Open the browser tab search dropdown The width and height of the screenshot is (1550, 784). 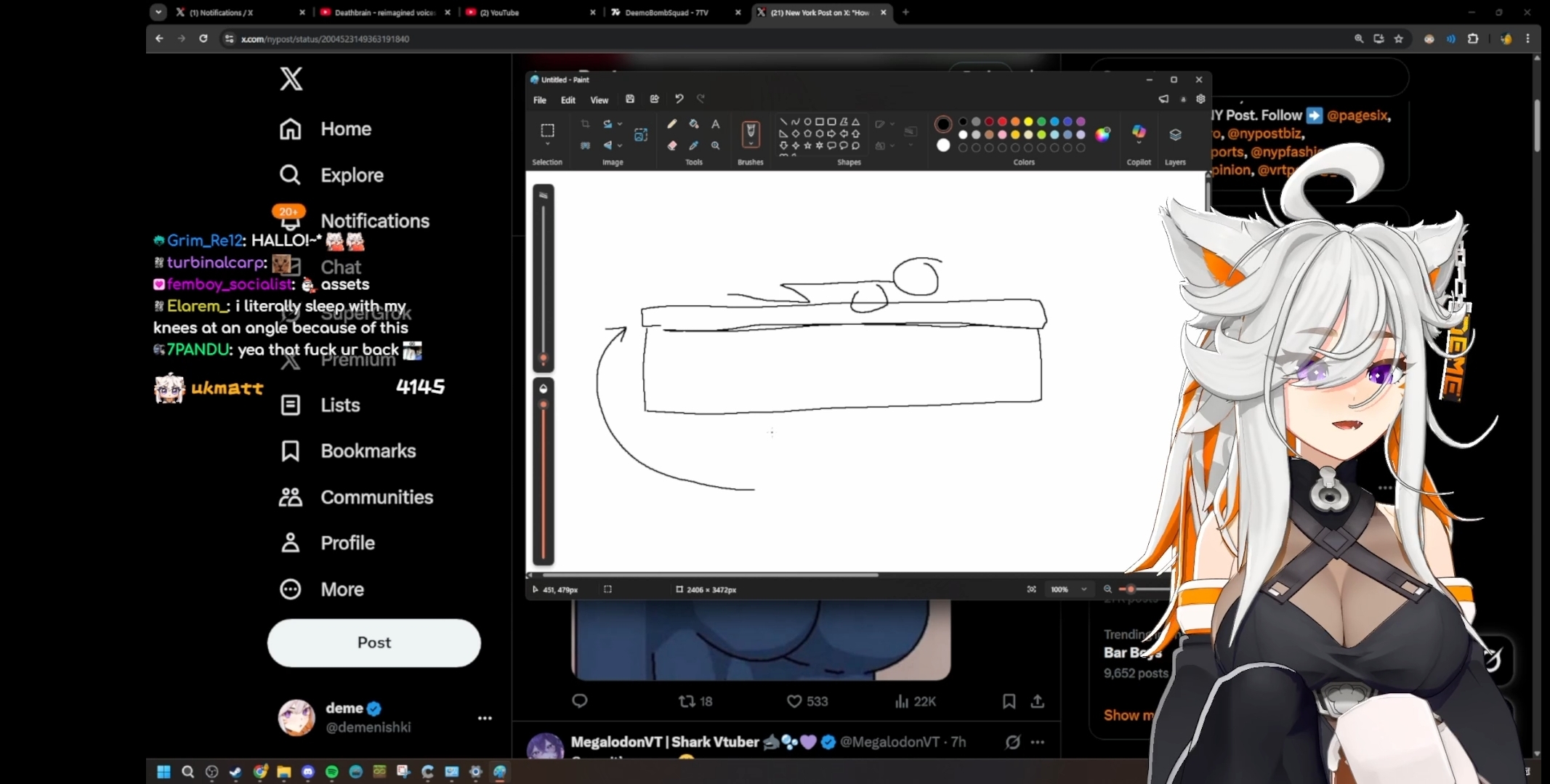tap(158, 12)
